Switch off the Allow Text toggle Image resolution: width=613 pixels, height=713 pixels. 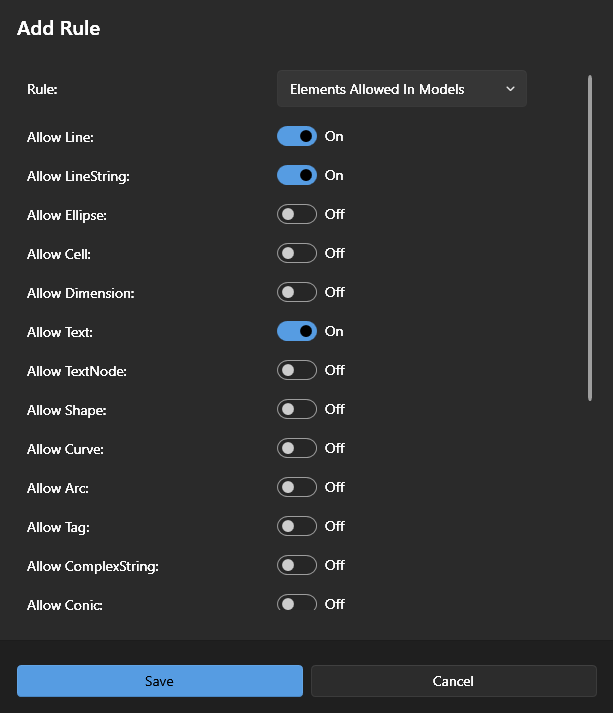coord(297,331)
